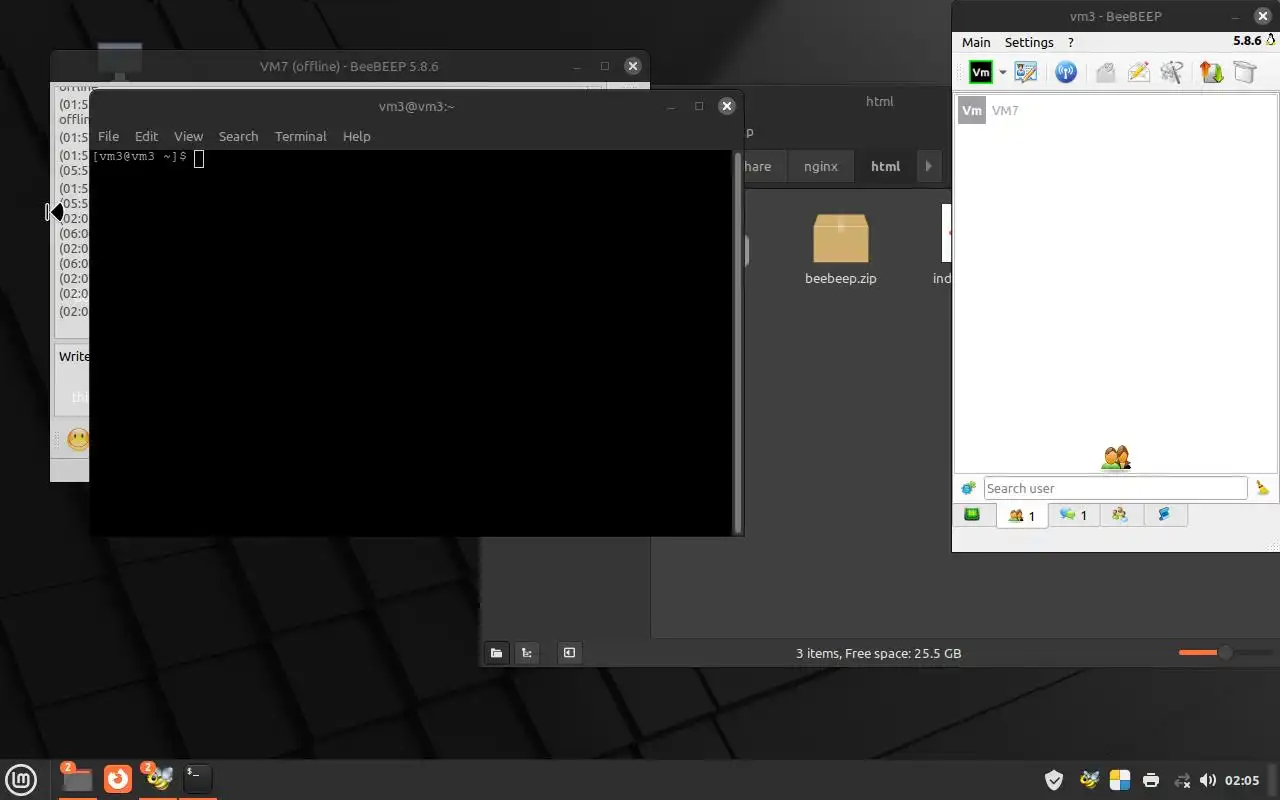Click the security shield tray icon

point(1053,780)
